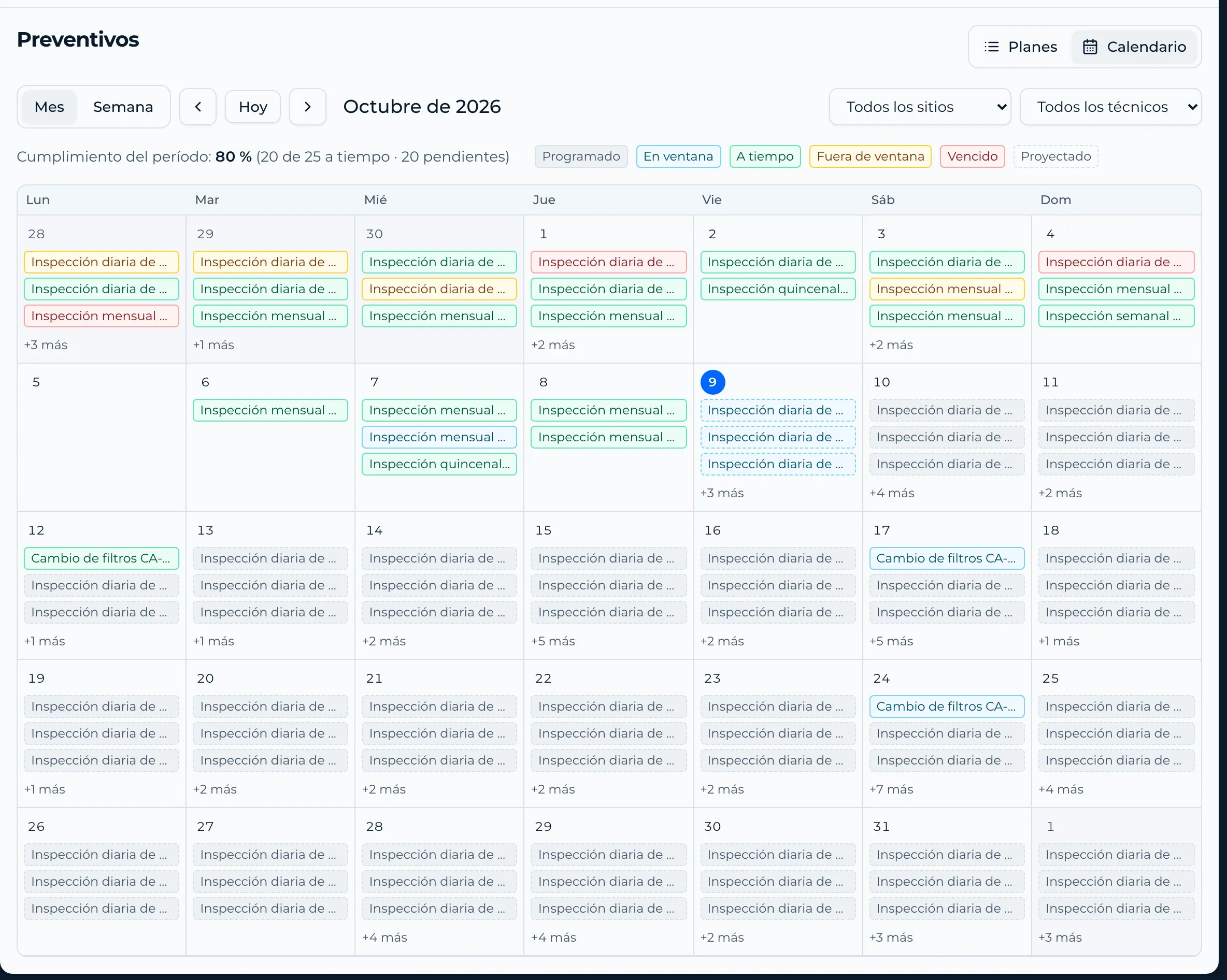Image resolution: width=1227 pixels, height=980 pixels.
Task: Expand +7 más on October 24
Action: 891,789
